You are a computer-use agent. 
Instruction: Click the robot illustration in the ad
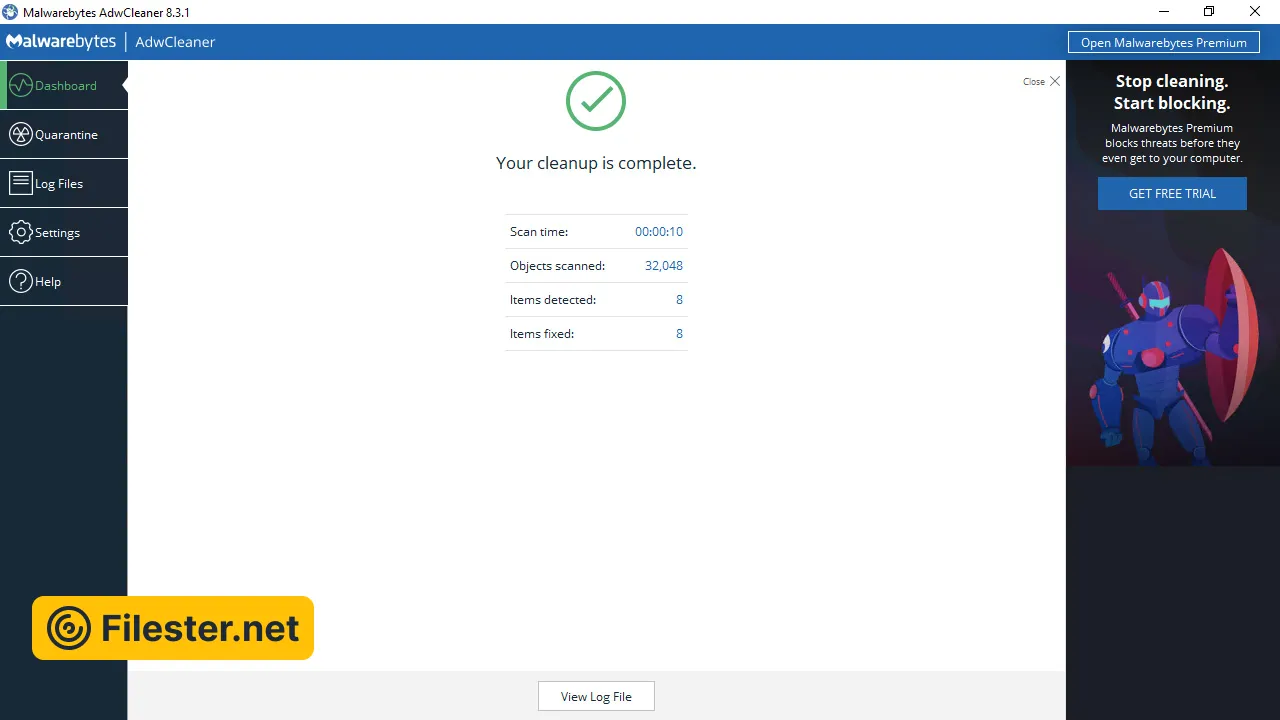[1160, 360]
